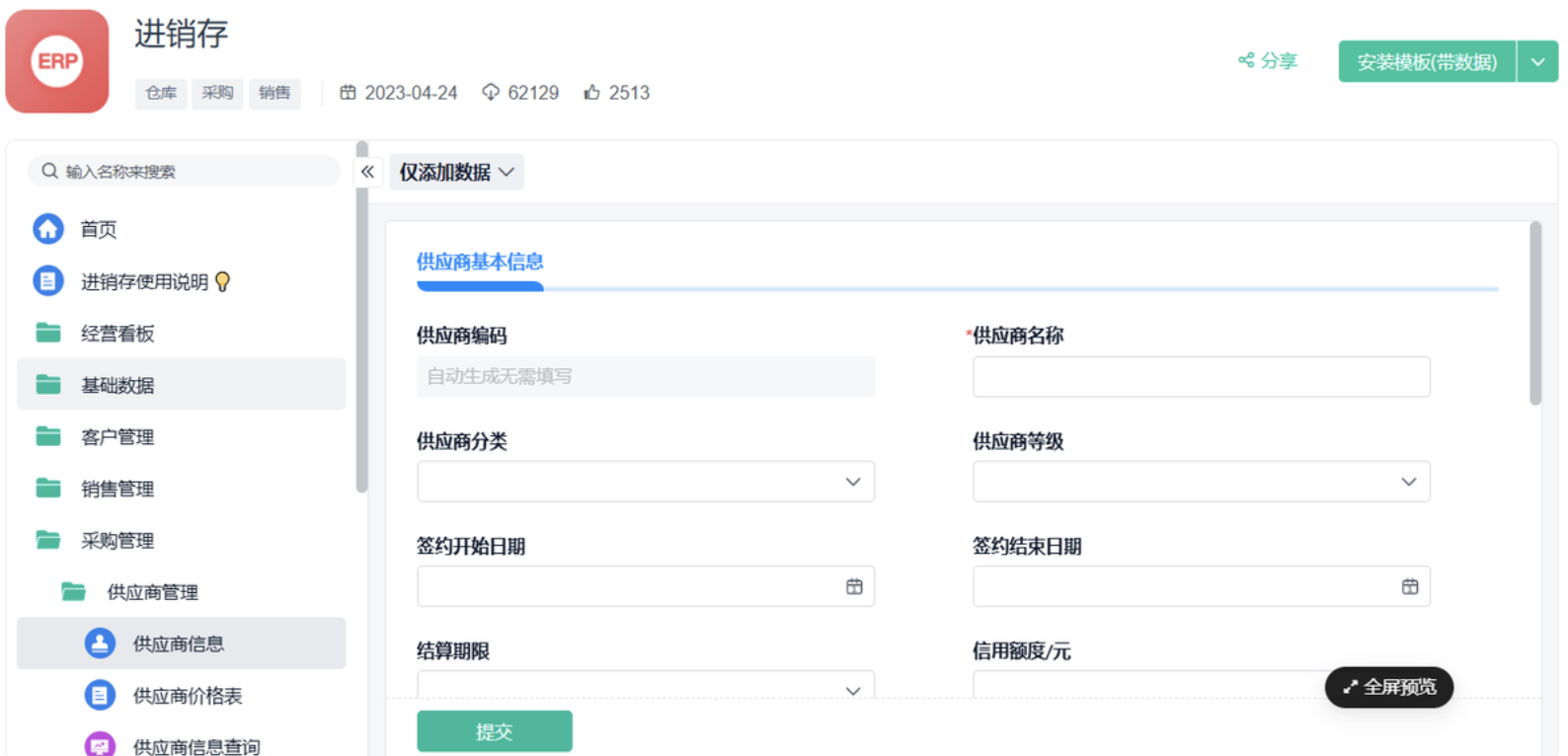Open the 结算期限 dropdown
Image resolution: width=1568 pixels, height=756 pixels.
pos(646,685)
